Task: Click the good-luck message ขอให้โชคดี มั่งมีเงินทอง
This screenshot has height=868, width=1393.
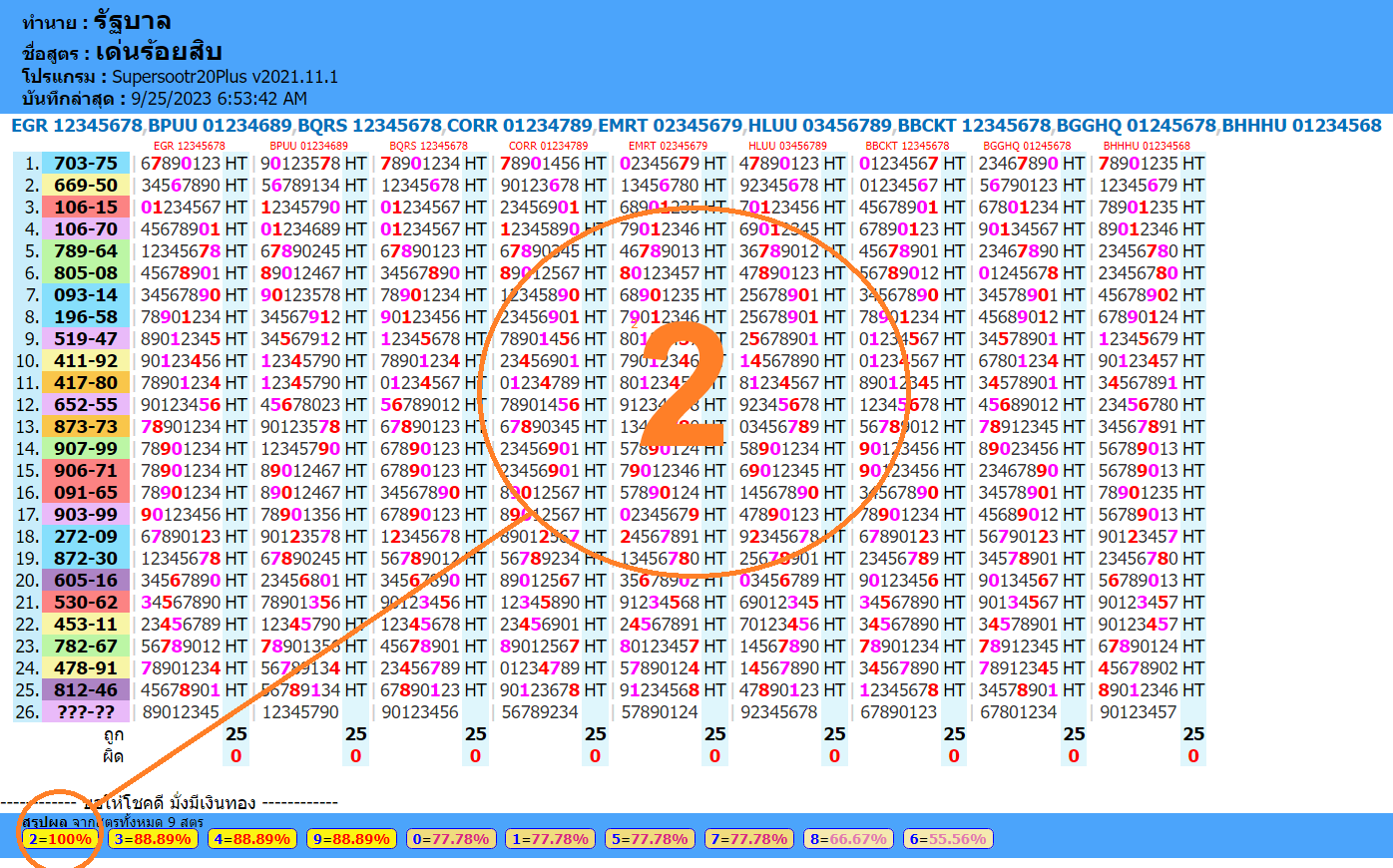Action: 171,802
